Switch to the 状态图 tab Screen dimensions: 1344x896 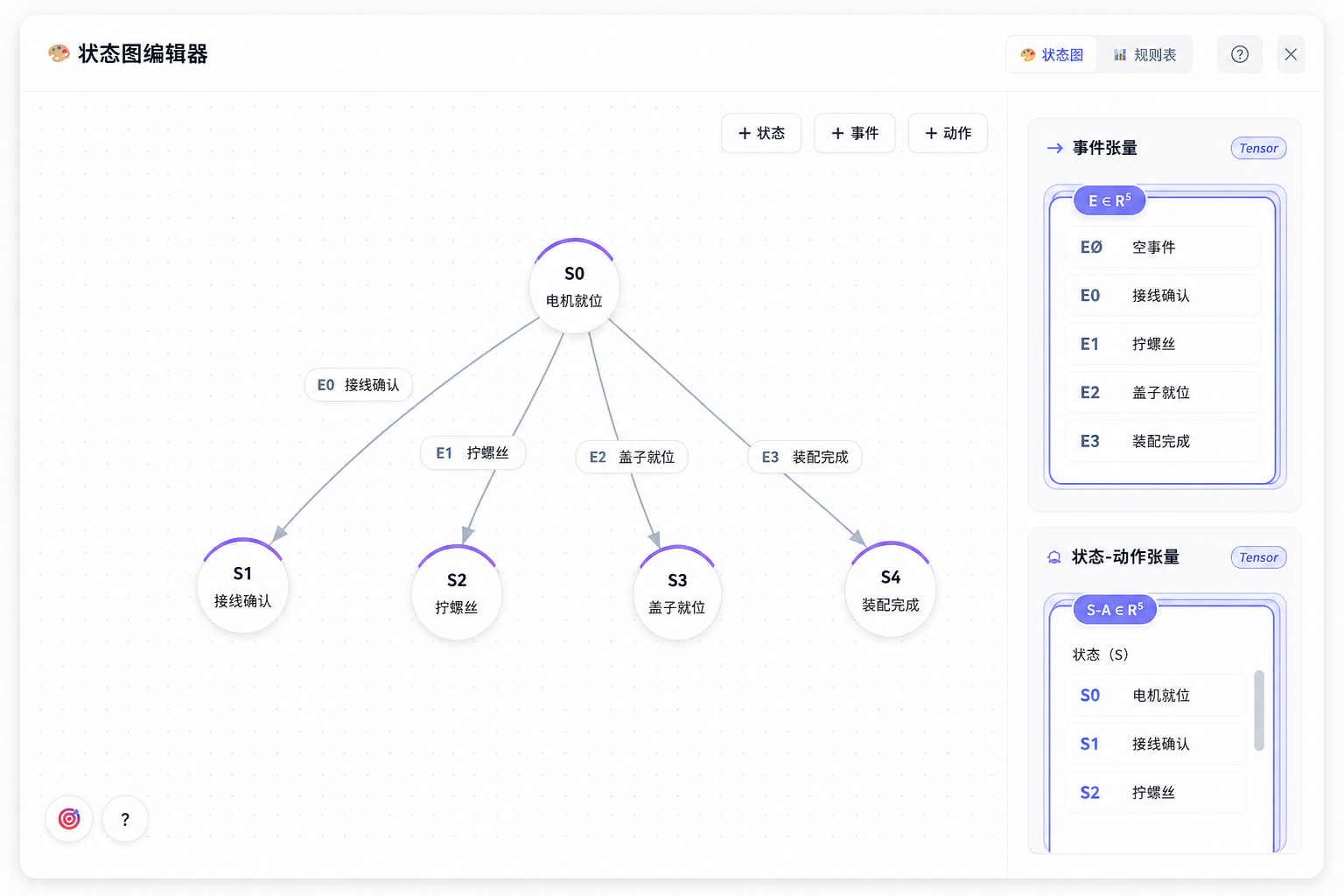1052,54
